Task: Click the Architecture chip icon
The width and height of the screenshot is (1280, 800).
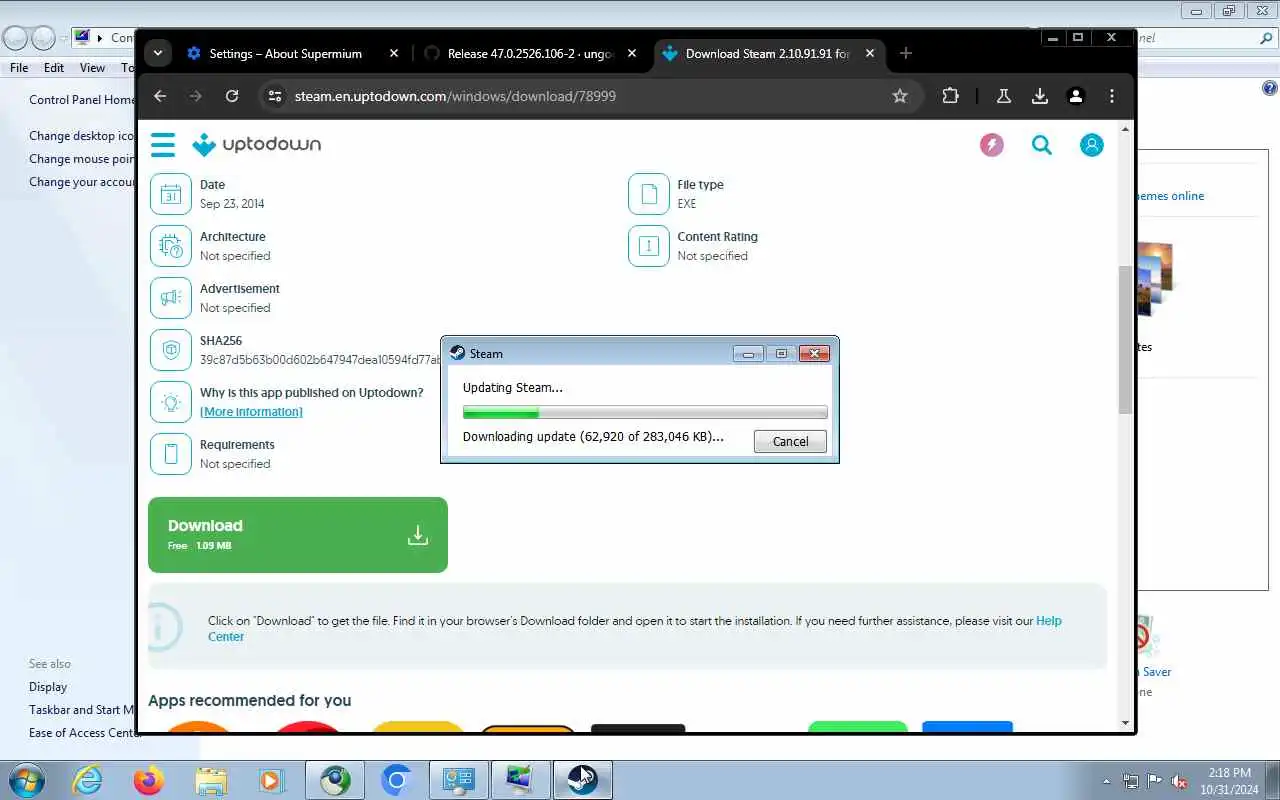Action: coord(171,246)
